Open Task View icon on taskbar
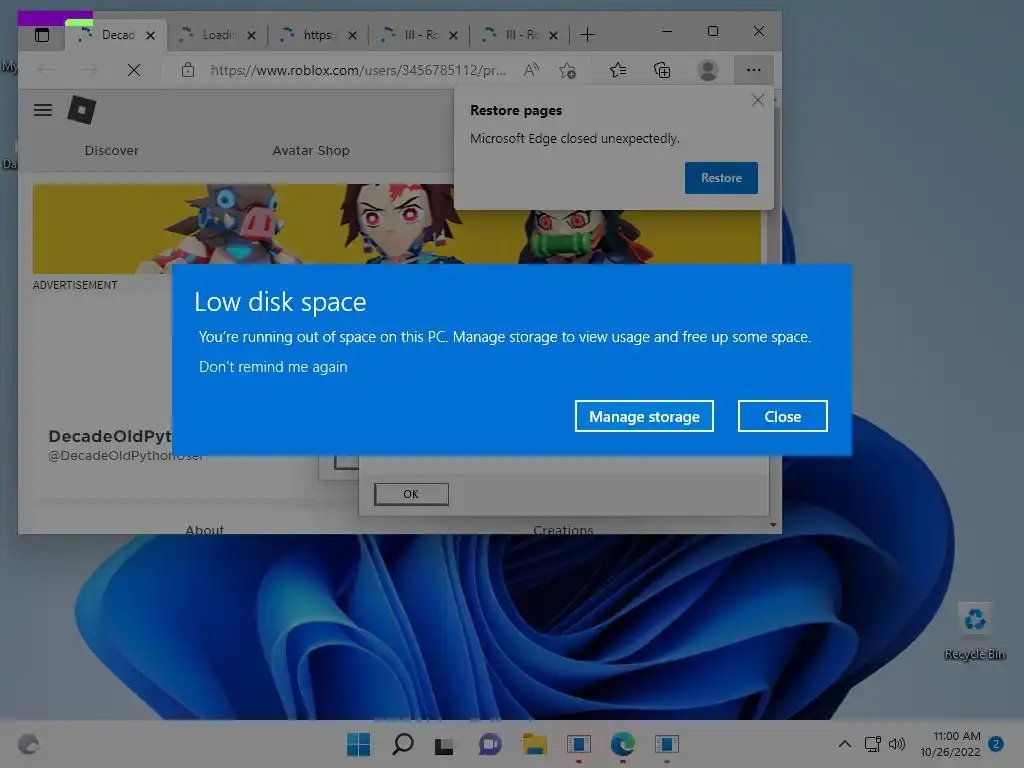The height and width of the screenshot is (768, 1024). pyautogui.click(x=445, y=744)
